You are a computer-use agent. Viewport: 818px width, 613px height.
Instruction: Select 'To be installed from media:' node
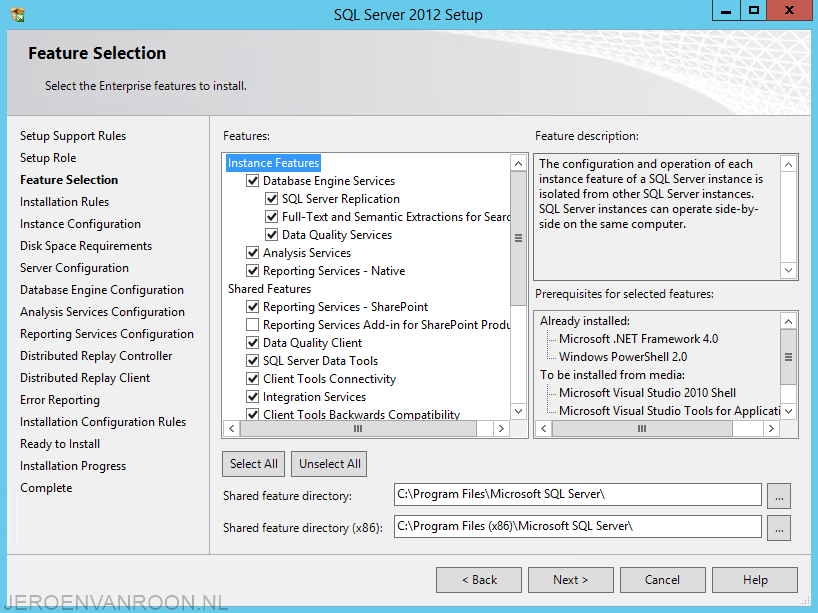point(612,375)
